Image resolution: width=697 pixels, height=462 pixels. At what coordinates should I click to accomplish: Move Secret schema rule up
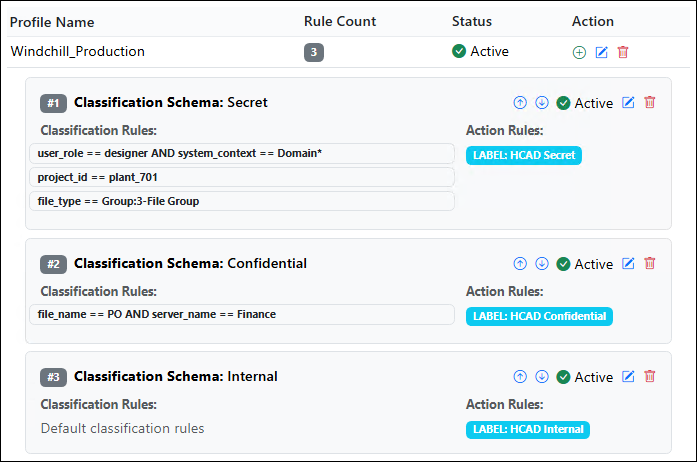tap(520, 103)
